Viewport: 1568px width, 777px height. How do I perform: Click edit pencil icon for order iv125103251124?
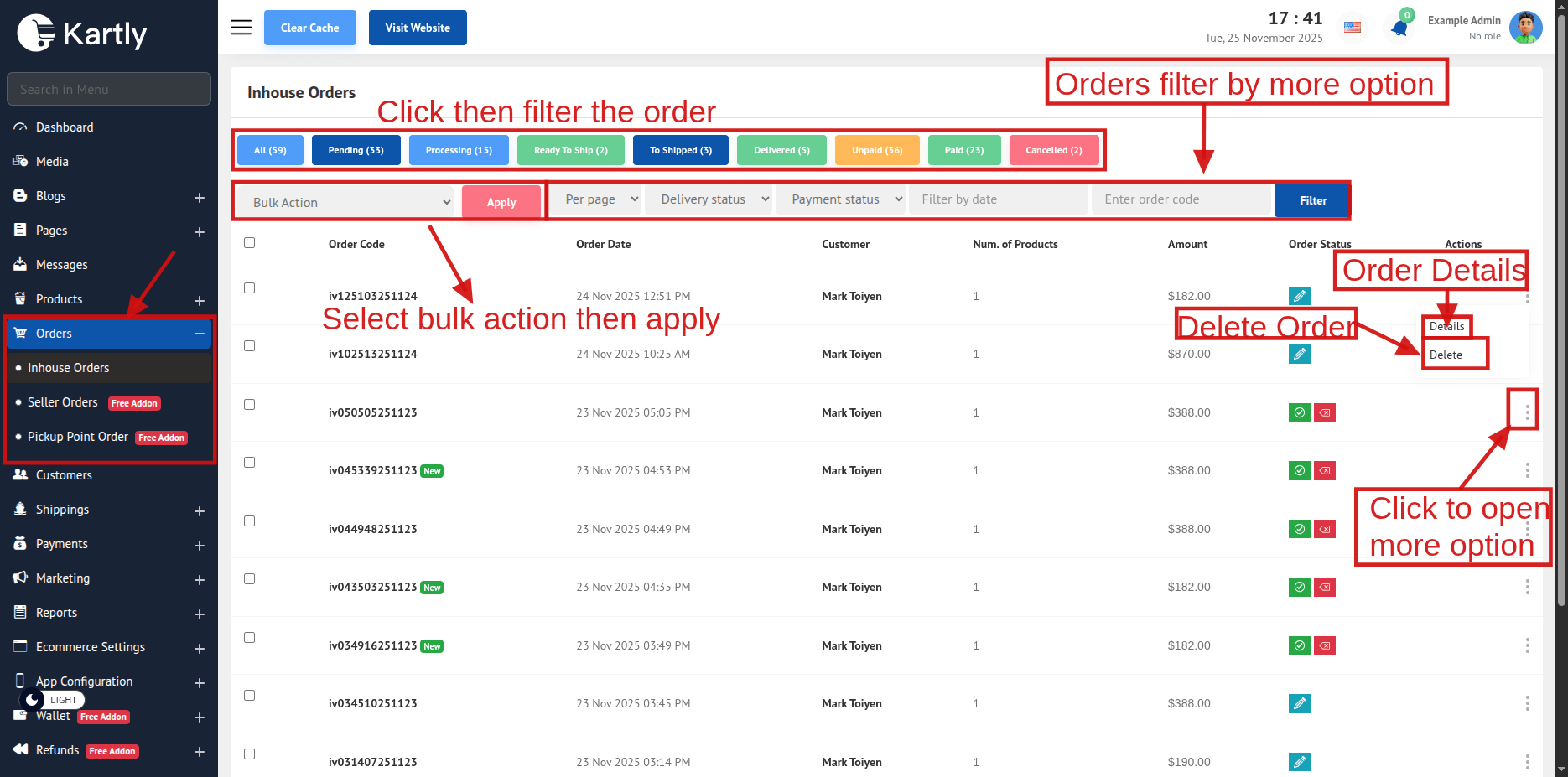click(x=1299, y=296)
